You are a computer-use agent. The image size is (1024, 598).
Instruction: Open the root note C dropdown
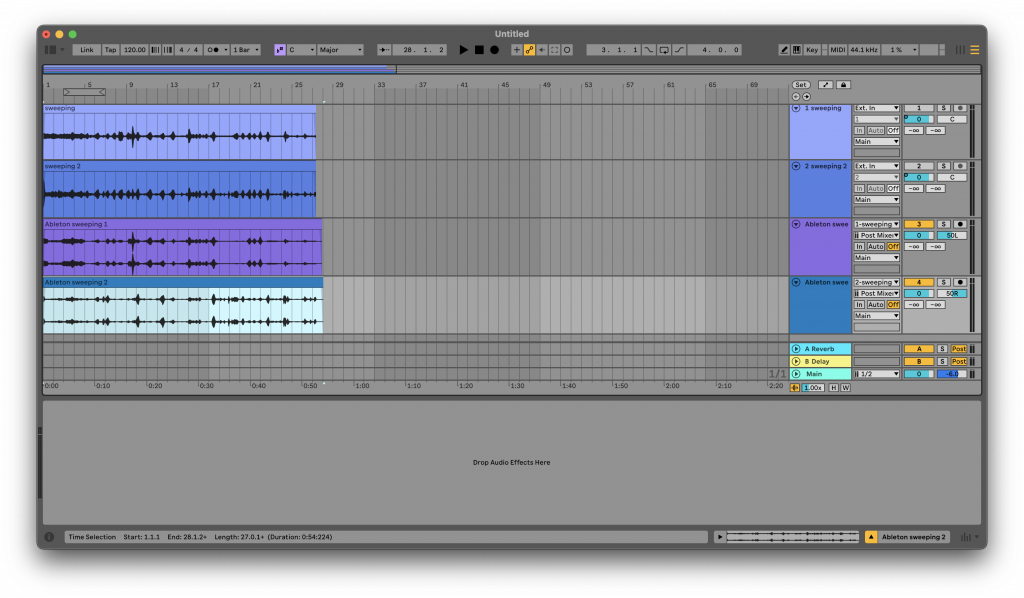[301, 50]
